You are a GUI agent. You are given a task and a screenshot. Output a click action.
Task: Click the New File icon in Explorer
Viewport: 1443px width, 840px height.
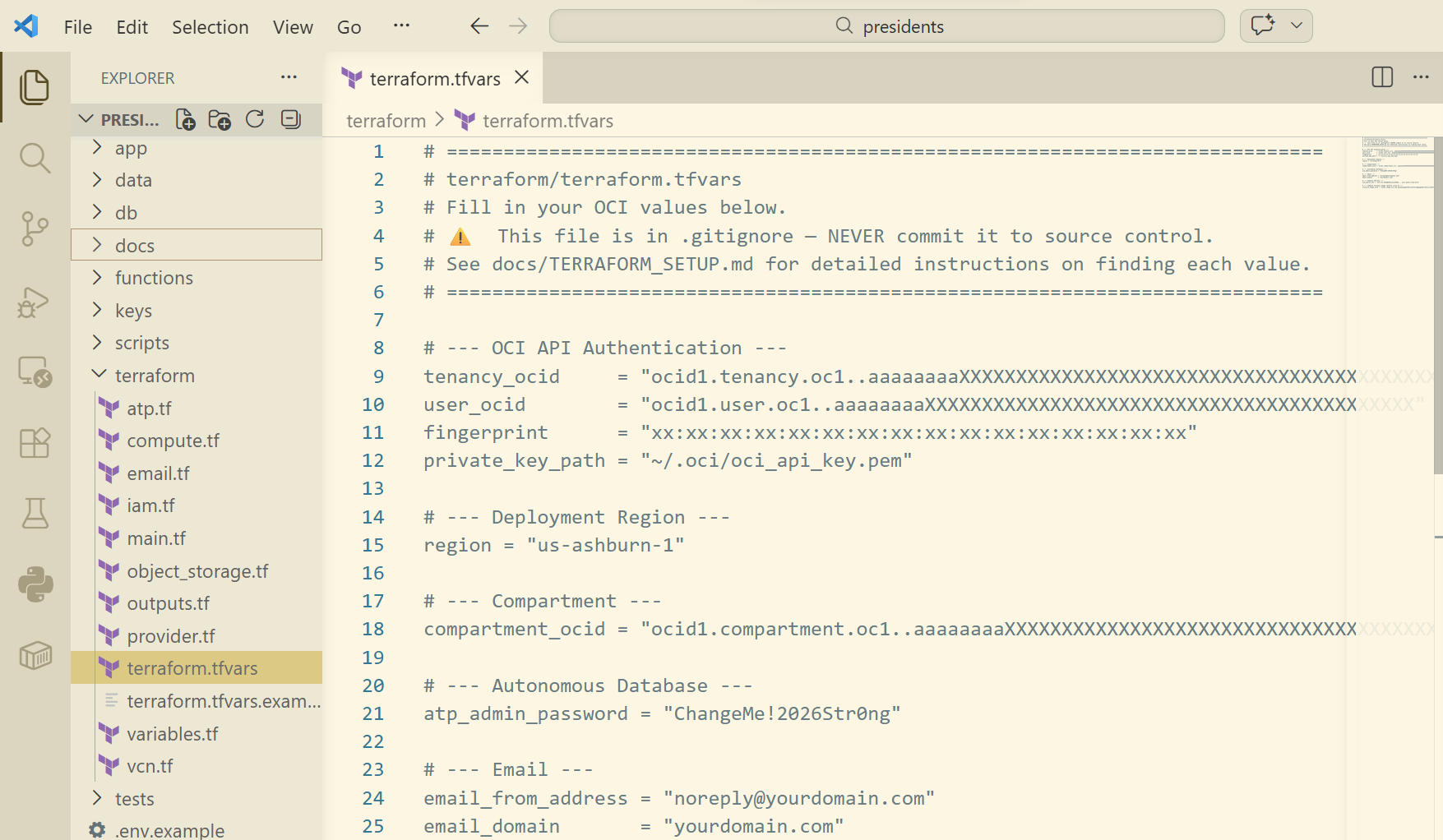pyautogui.click(x=186, y=120)
